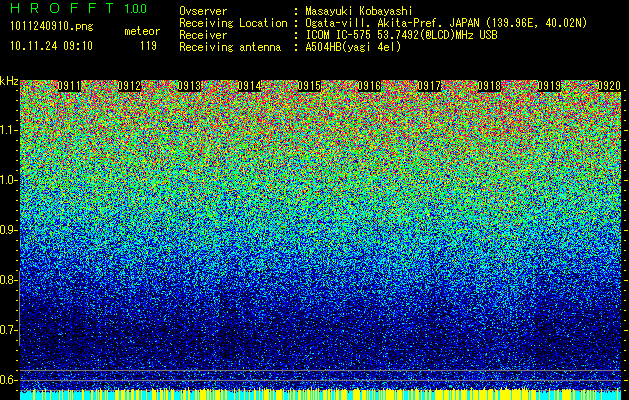Click the Receiver label
This screenshot has height=400, width=629.
[x=203, y=35]
